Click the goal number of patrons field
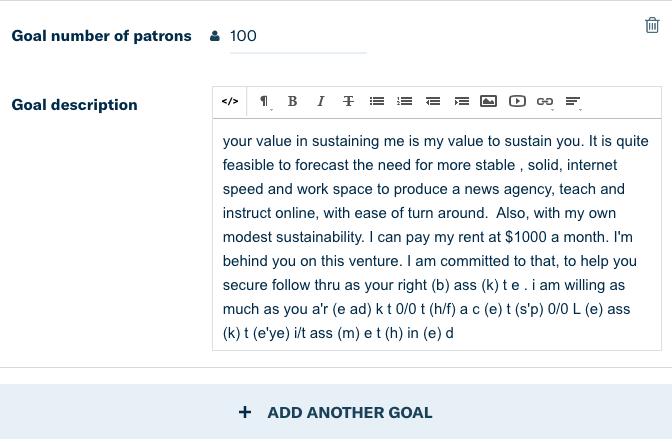The width and height of the screenshot is (672, 443). coord(298,36)
